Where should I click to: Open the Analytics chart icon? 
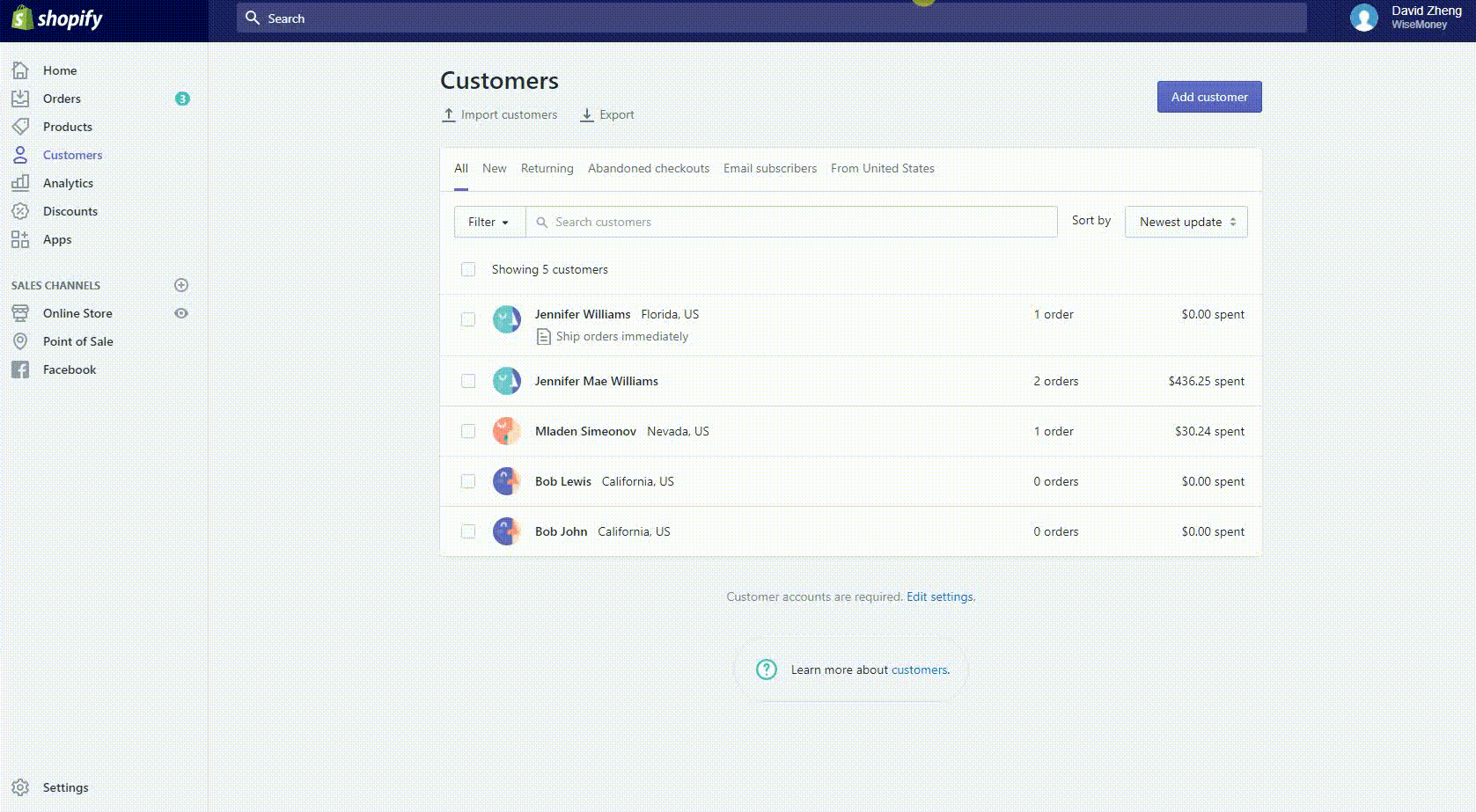pos(20,183)
